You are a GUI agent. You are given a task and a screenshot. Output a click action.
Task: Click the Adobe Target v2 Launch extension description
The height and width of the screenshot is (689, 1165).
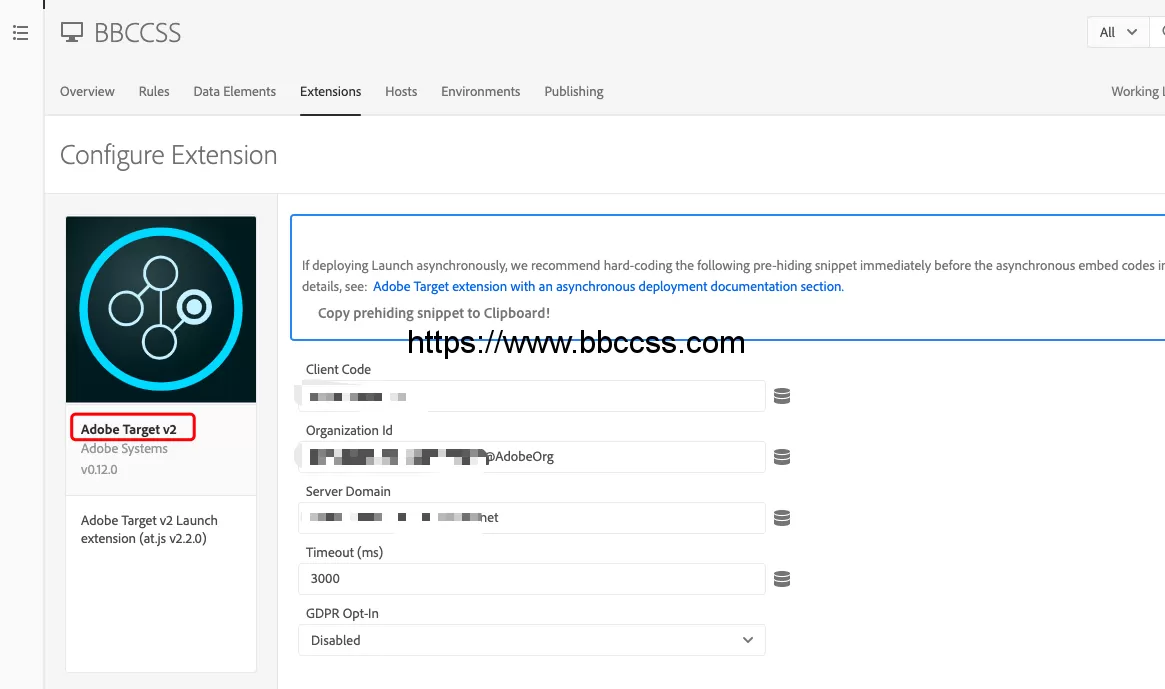coord(149,529)
